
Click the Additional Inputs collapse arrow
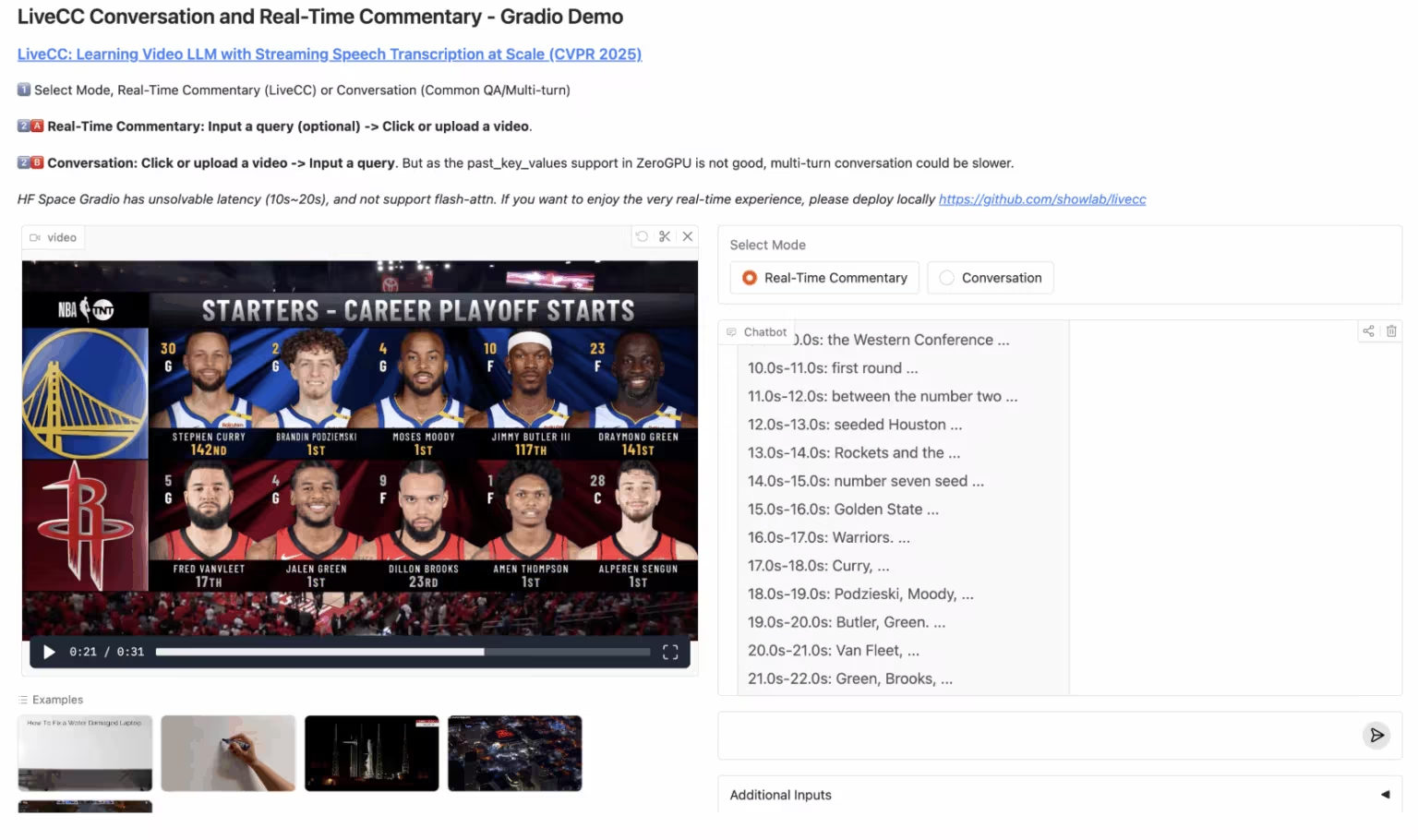point(1385,795)
